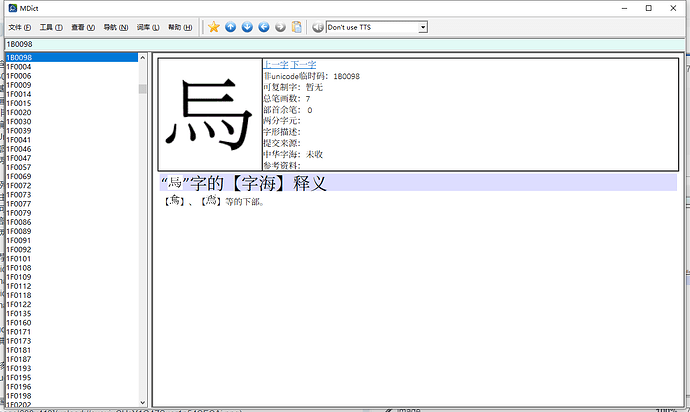
Task: Click the blue down arrow next entry icon
Action: 247,27
